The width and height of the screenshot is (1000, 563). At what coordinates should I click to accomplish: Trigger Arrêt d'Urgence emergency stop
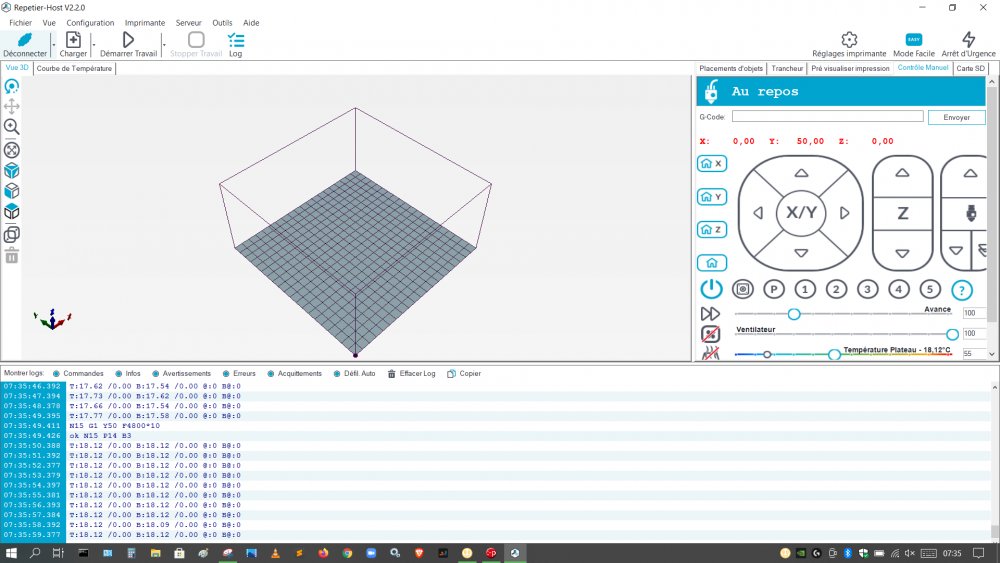point(968,45)
